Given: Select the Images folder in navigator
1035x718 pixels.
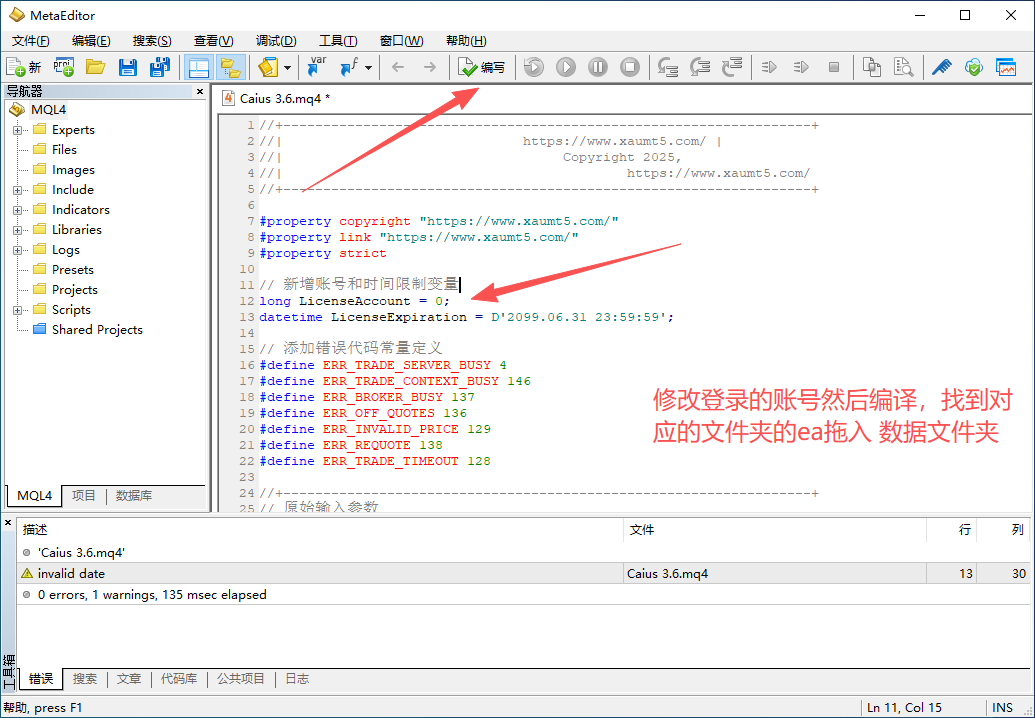Looking at the screenshot, I should [73, 170].
